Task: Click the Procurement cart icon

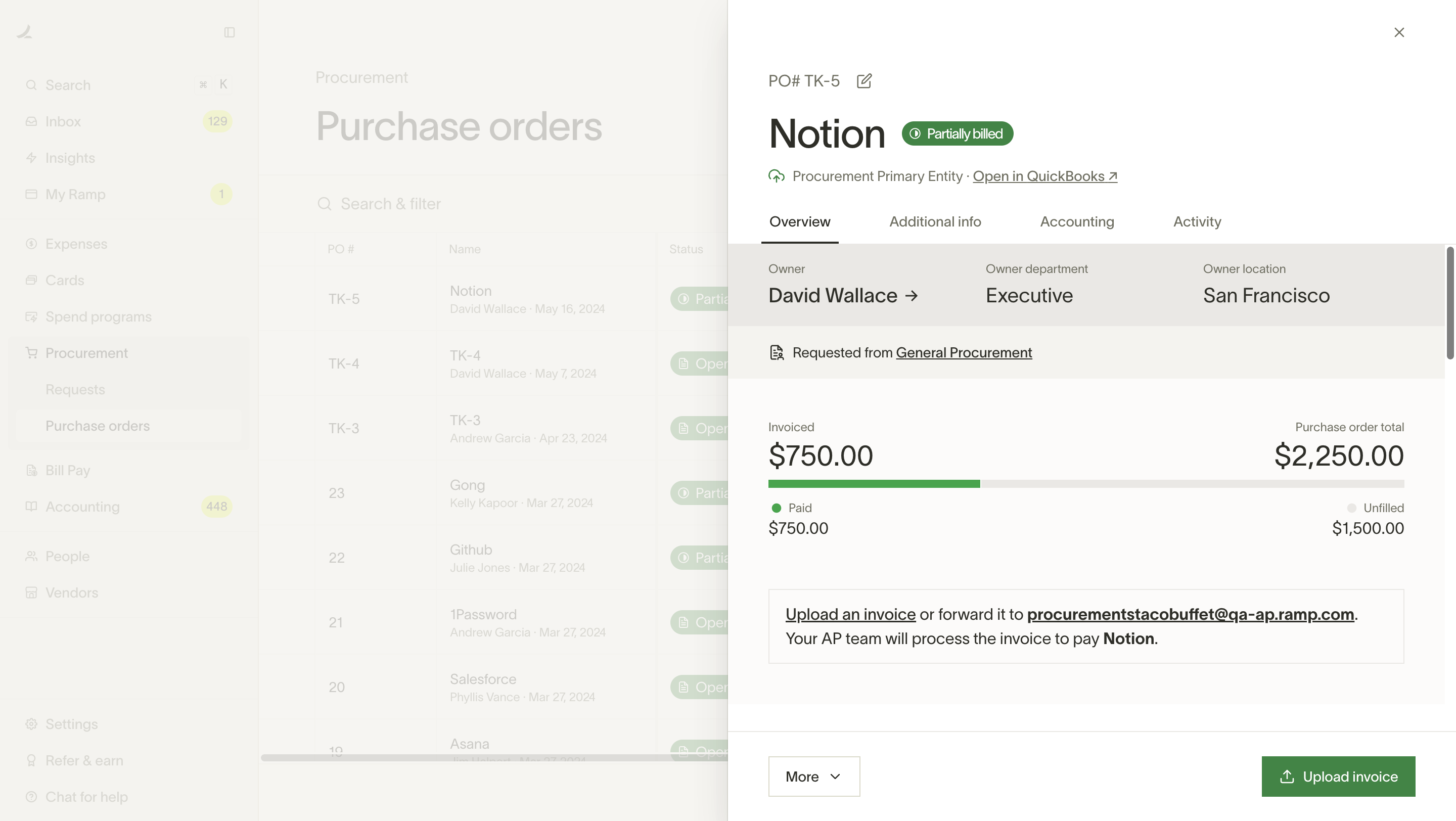Action: point(32,353)
